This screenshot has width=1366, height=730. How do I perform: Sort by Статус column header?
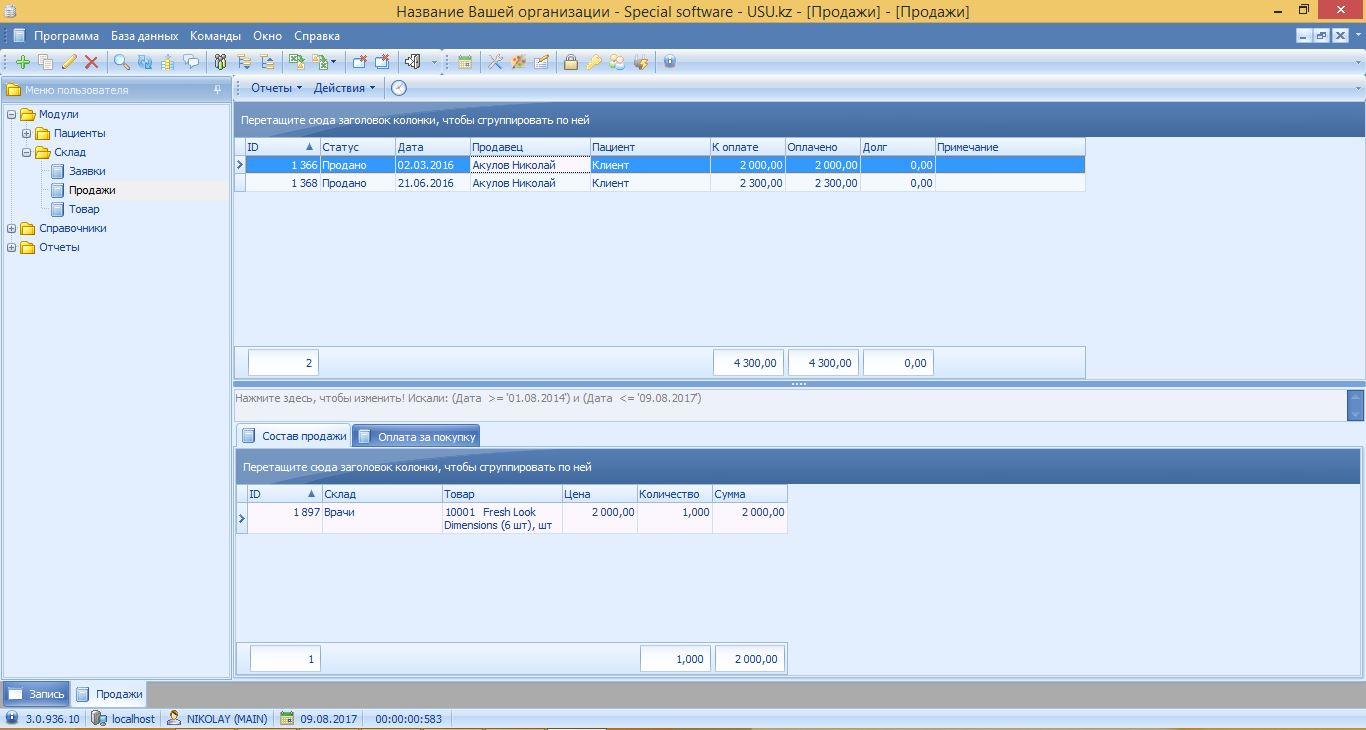357,147
